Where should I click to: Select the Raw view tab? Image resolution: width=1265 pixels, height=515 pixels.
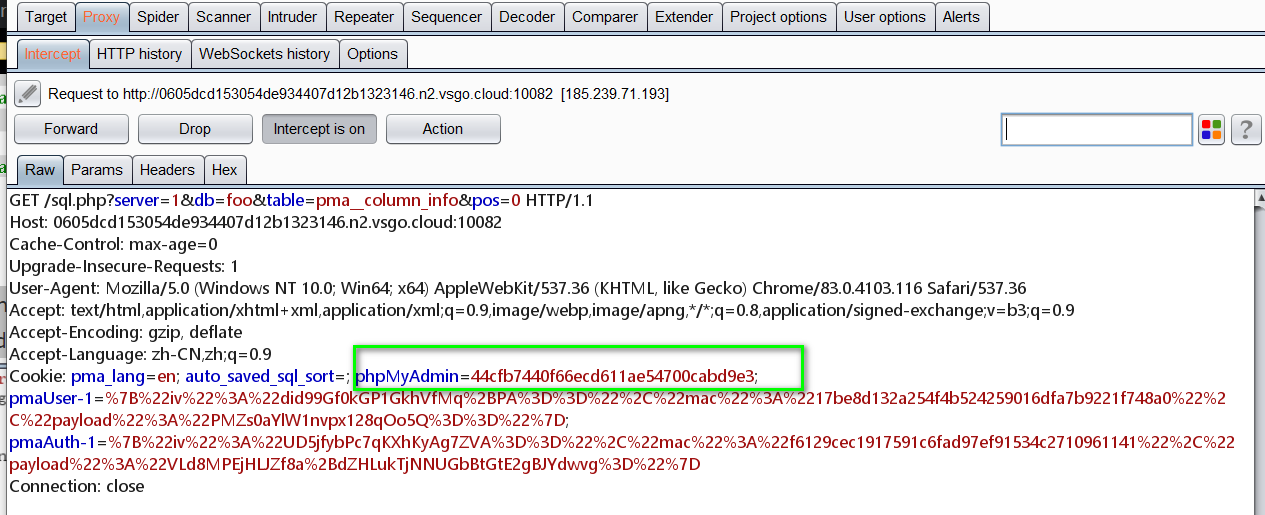coord(40,170)
